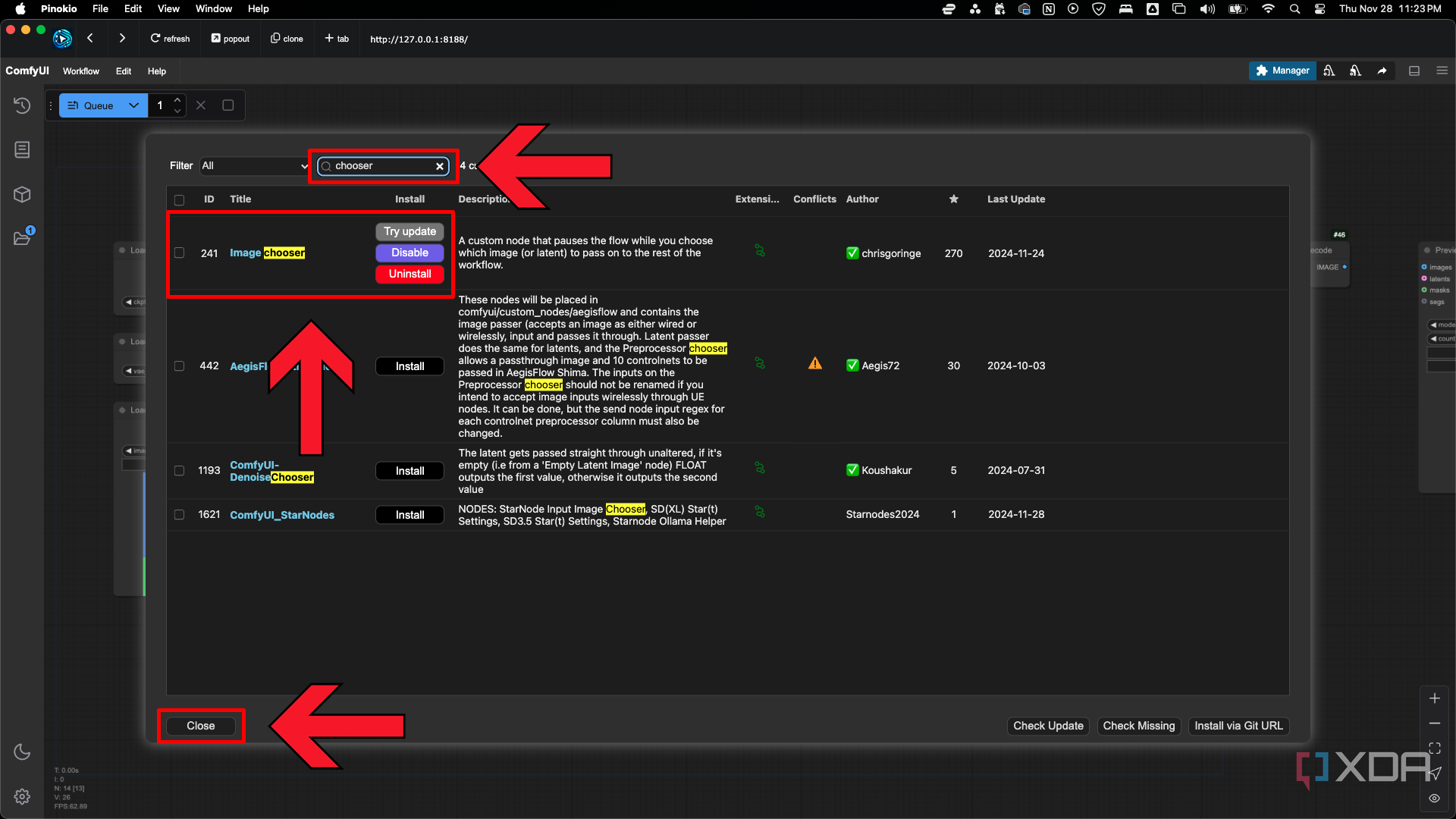Open the macOS View menu

168,9
